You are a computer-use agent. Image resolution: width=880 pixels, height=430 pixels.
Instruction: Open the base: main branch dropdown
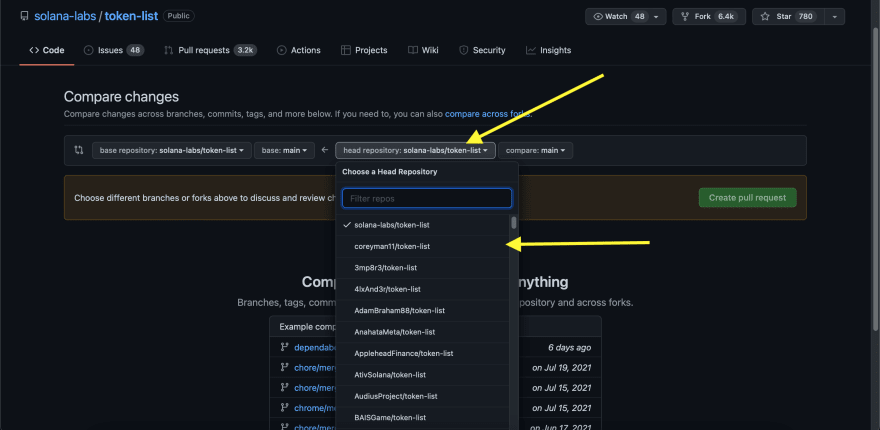tap(284, 150)
